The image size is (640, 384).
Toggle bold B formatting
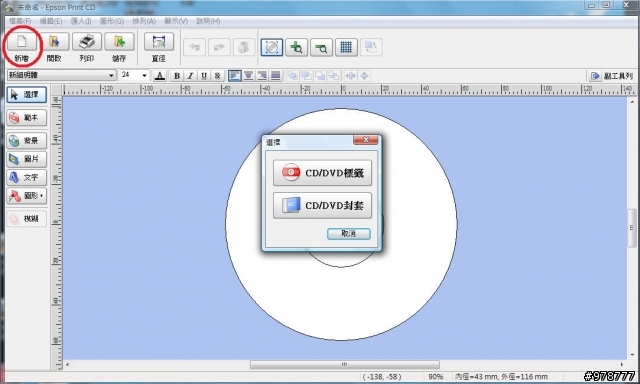177,75
